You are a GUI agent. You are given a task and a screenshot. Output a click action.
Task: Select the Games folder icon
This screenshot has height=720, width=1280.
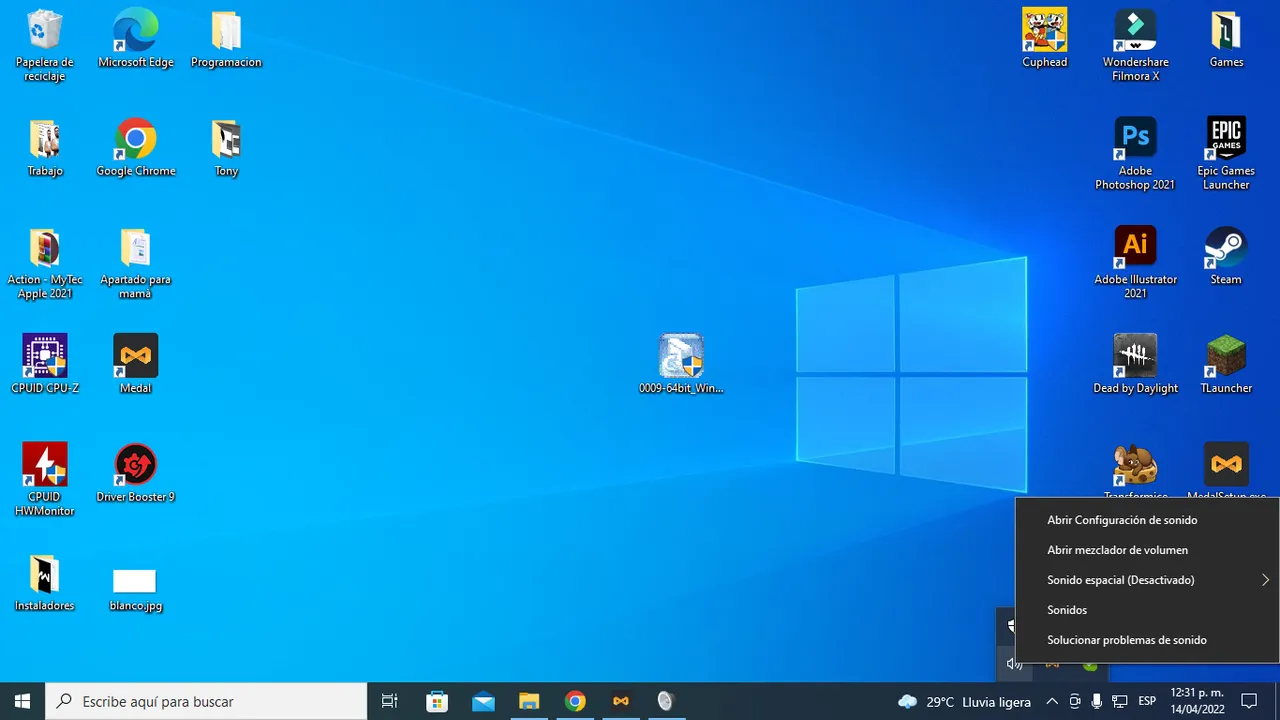(1226, 40)
